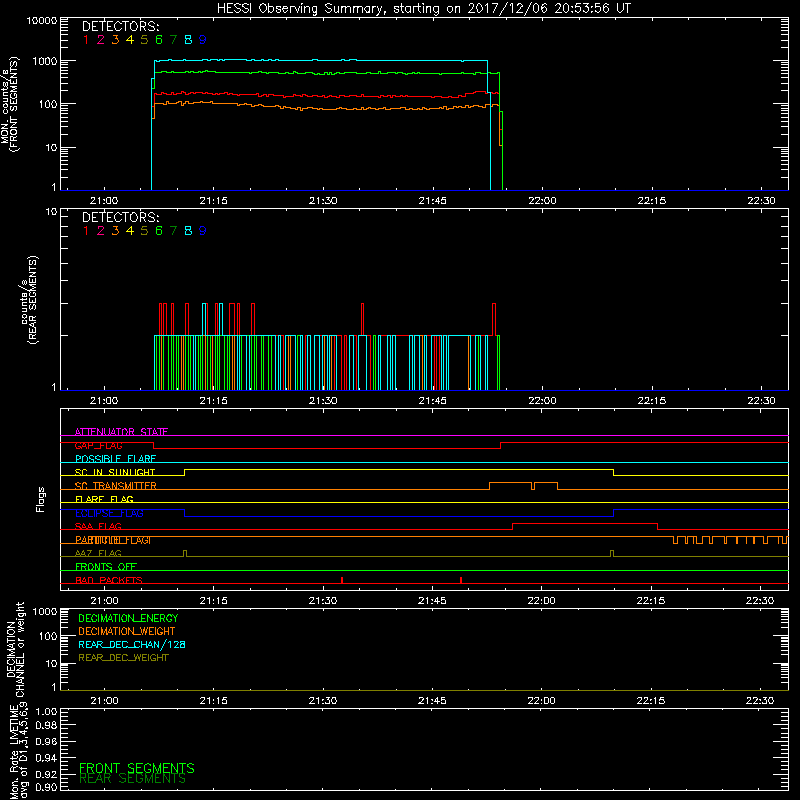This screenshot has height=800, width=800.
Task: Click 22:00 tick under front segments plot
Action: click(542, 201)
